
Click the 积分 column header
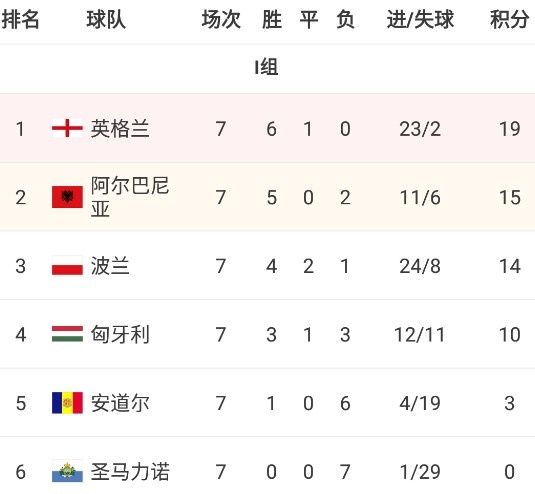click(x=509, y=19)
